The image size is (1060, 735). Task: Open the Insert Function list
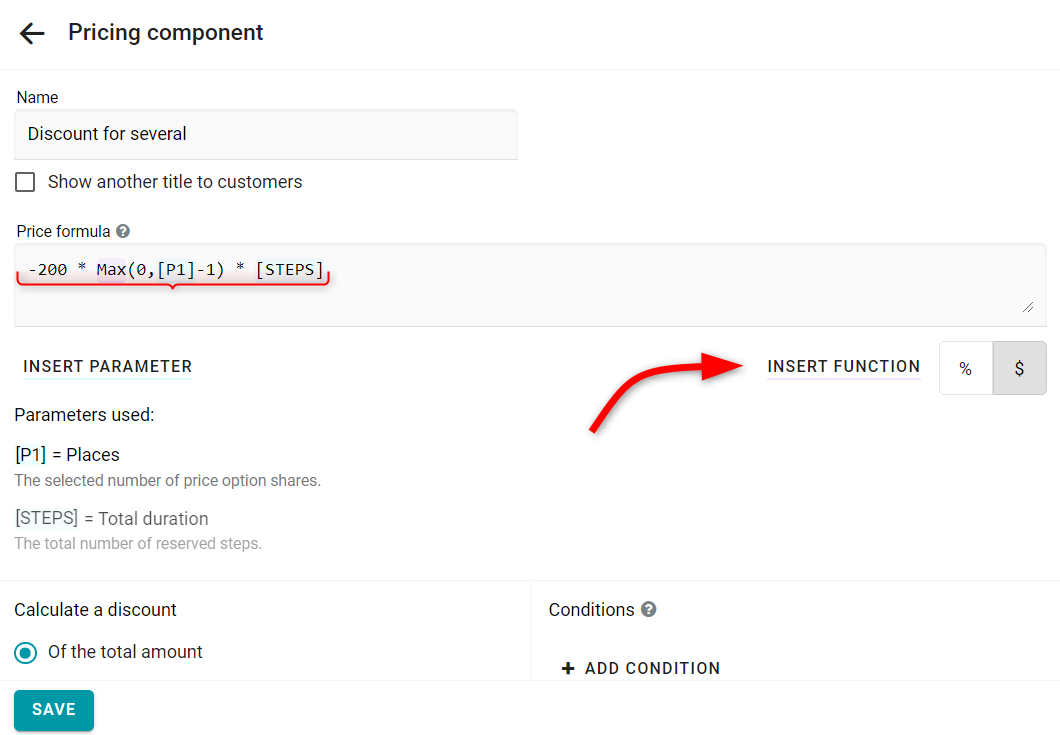point(843,366)
